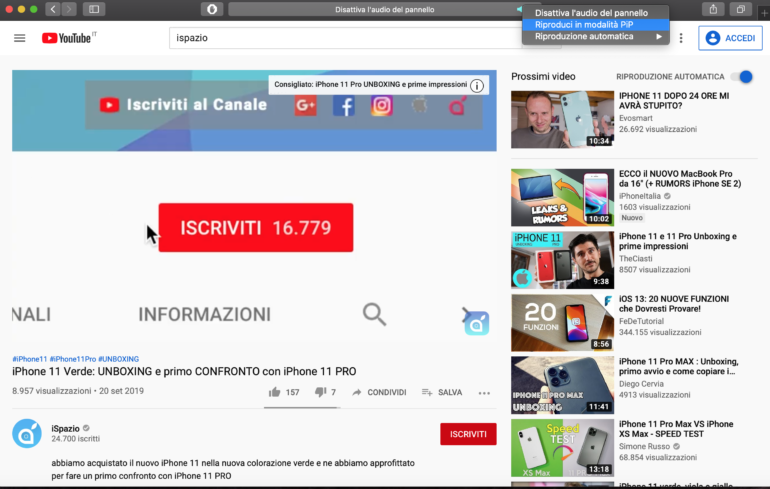Click the Apple logo icon in banner
Viewport: 770px width, 489px height.
coord(419,104)
